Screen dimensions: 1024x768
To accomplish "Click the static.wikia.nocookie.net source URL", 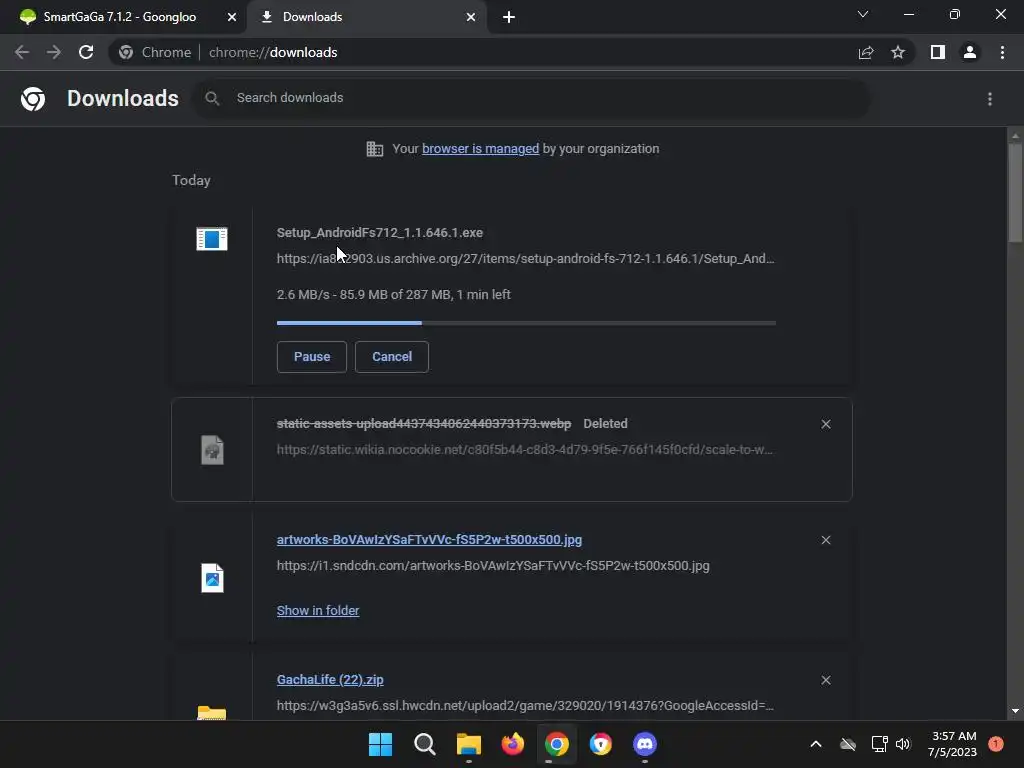I will pyautogui.click(x=525, y=450).
